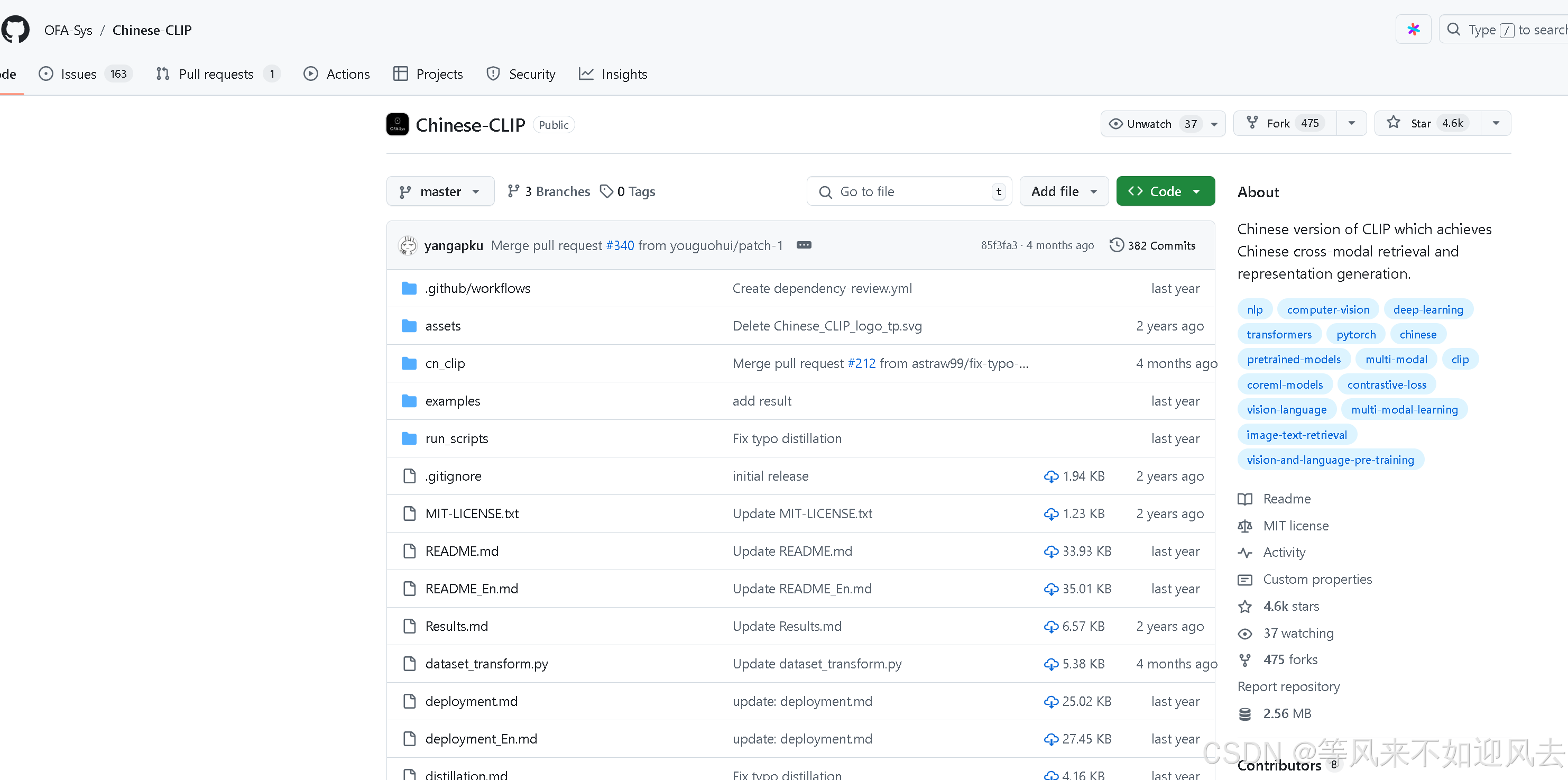Switch to the Pull requests tab

click(217, 74)
